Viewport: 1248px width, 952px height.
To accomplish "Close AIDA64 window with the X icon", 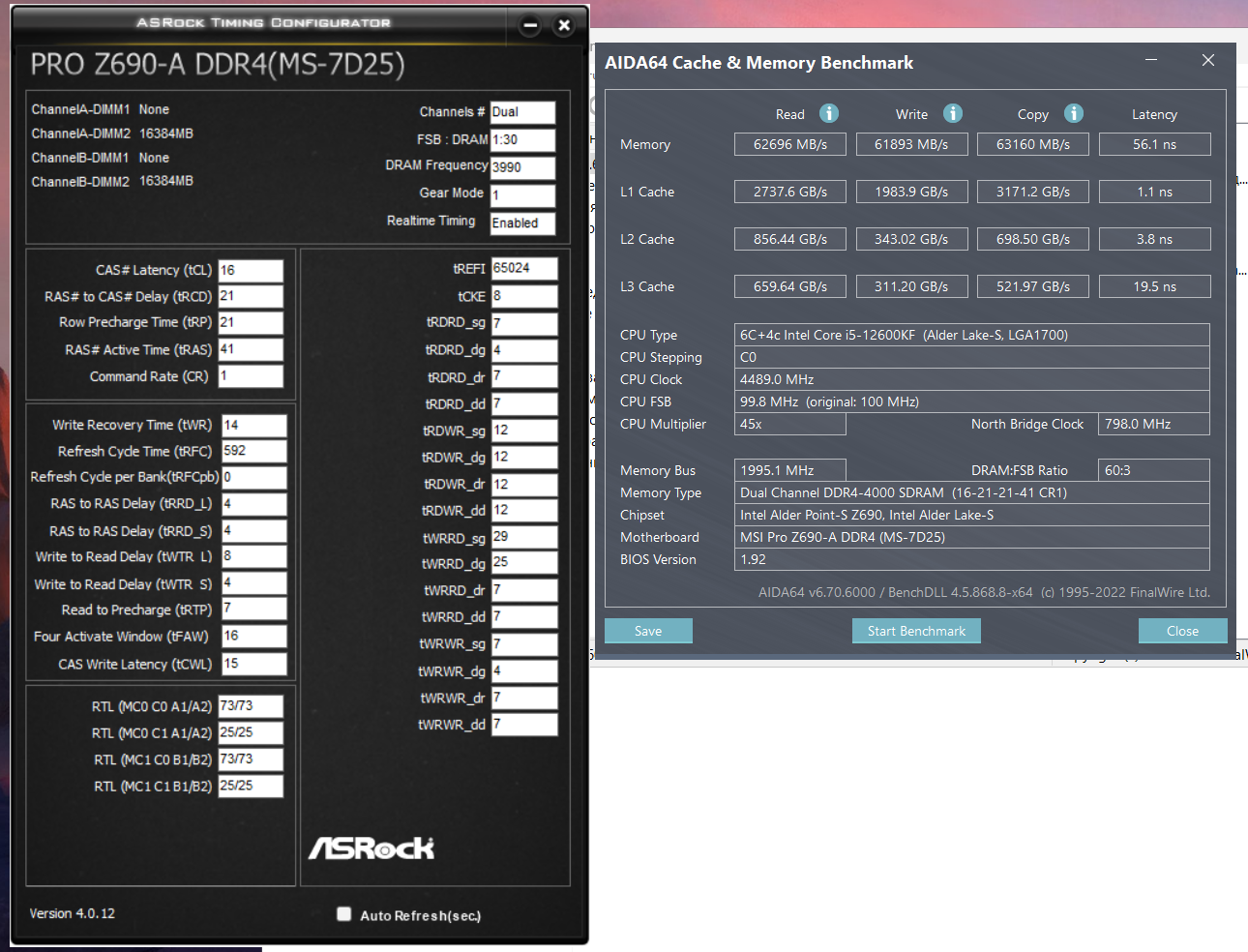I will point(1208,60).
